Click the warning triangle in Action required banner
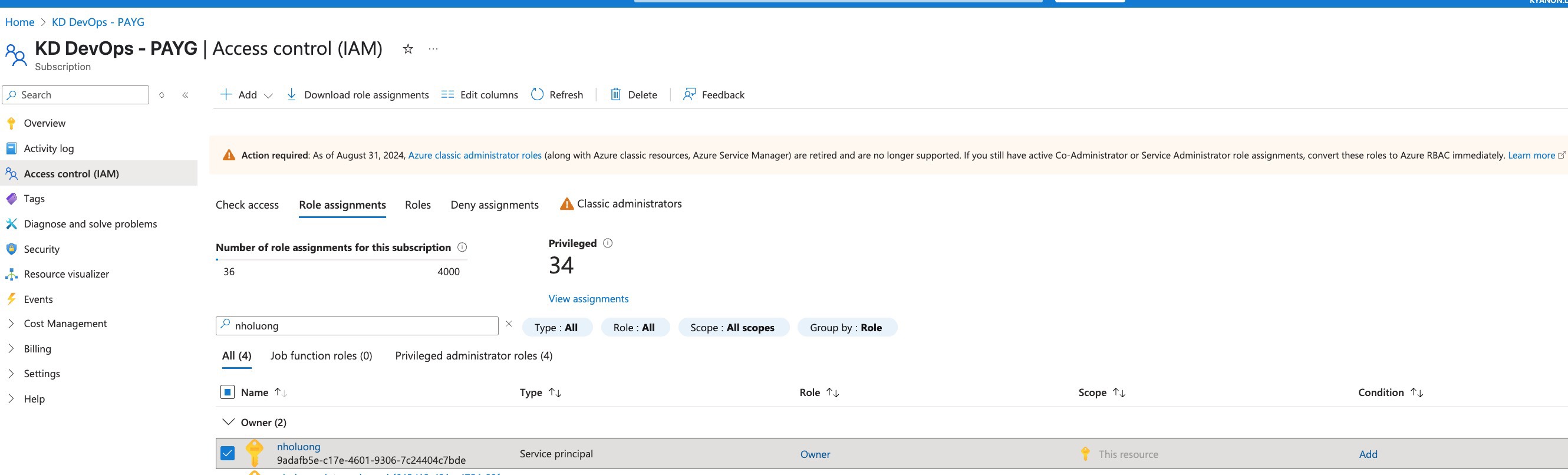 point(229,155)
